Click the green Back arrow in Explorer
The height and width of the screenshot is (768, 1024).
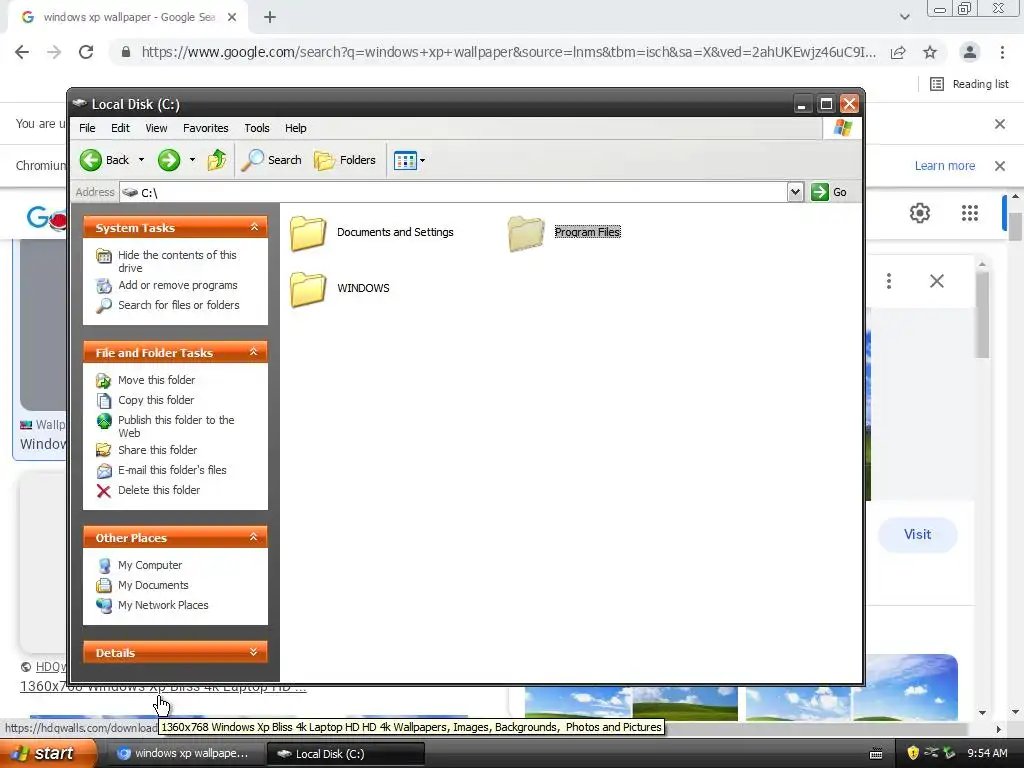[x=91, y=160]
